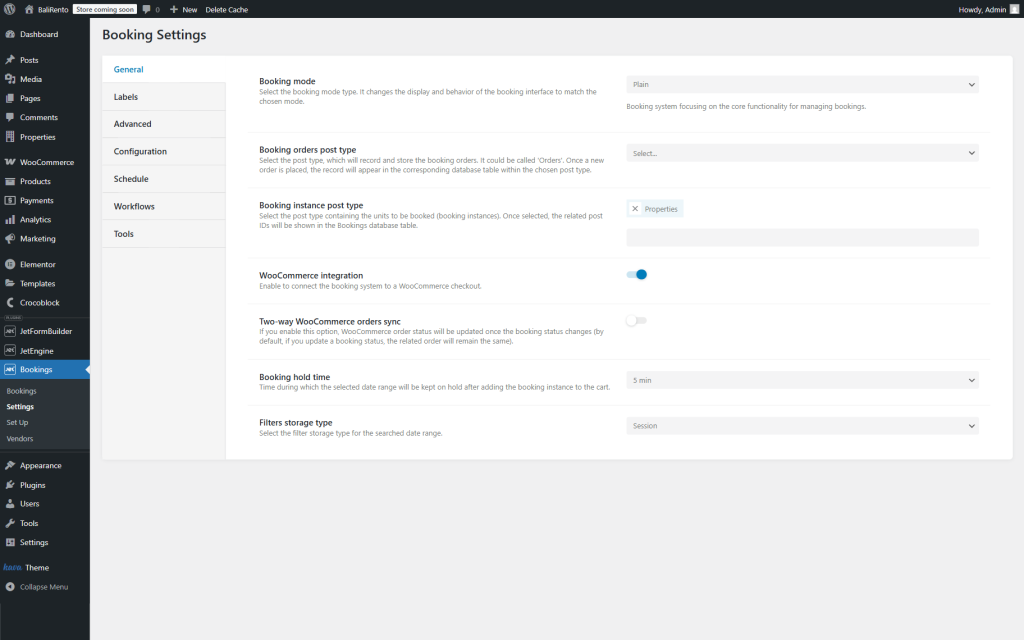The image size is (1024, 640).
Task: Click the Pages icon in sidebar
Action: click(10, 98)
